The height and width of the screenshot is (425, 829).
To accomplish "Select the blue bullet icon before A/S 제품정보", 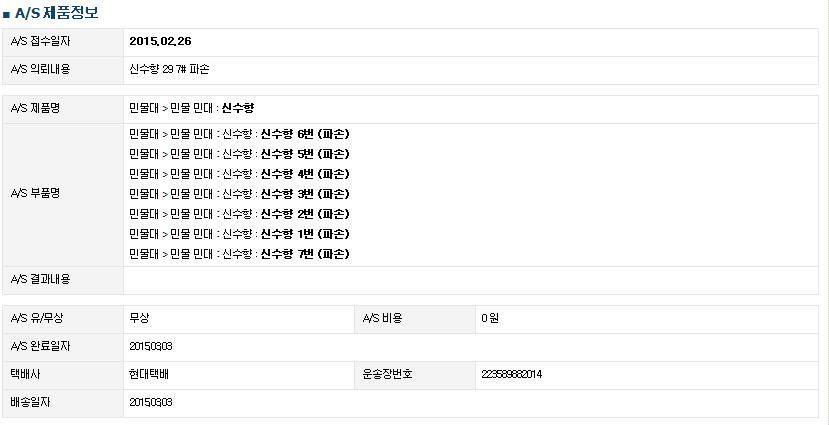I will [x=6, y=14].
